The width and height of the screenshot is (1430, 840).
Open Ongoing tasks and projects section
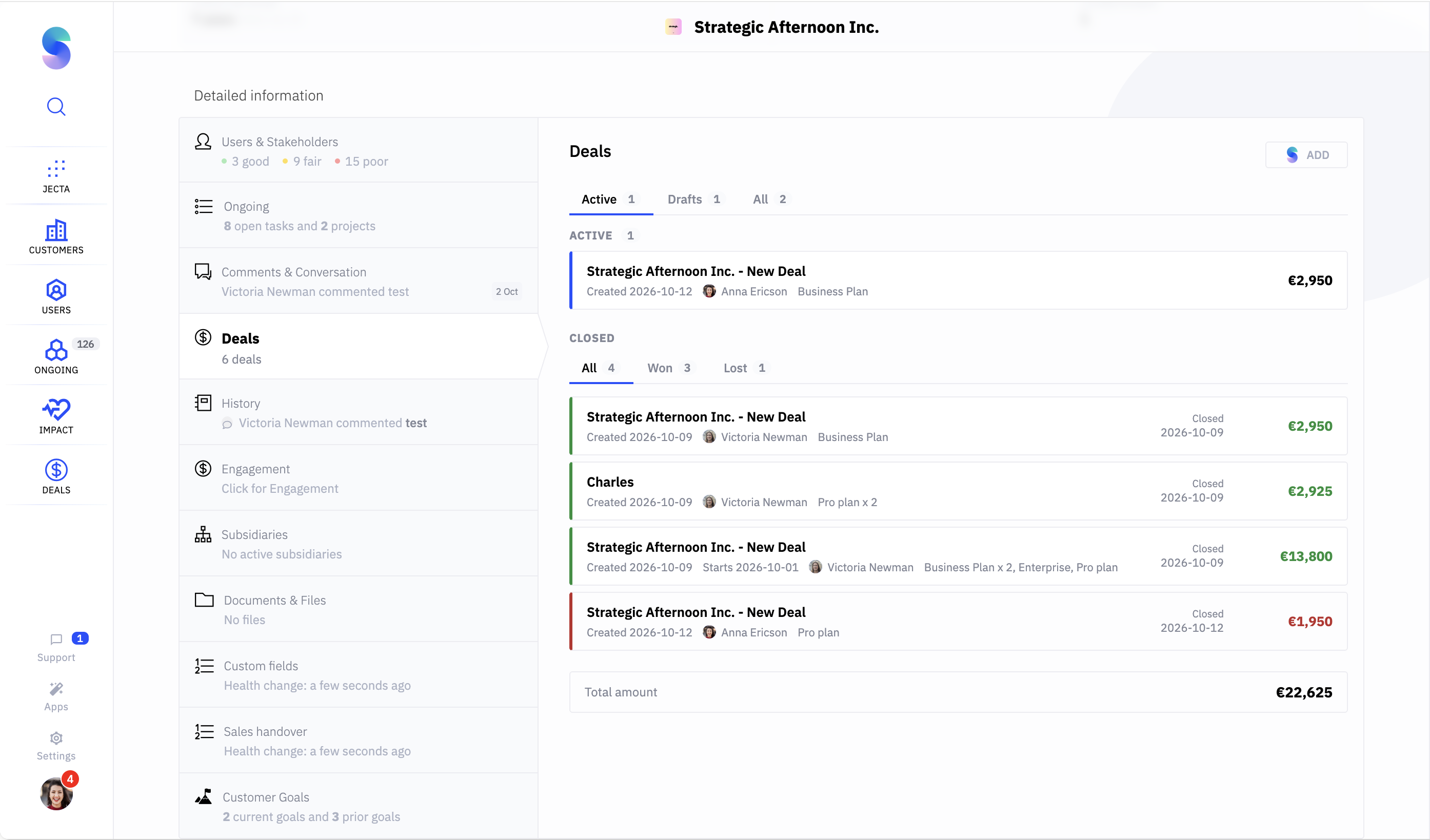point(358,215)
